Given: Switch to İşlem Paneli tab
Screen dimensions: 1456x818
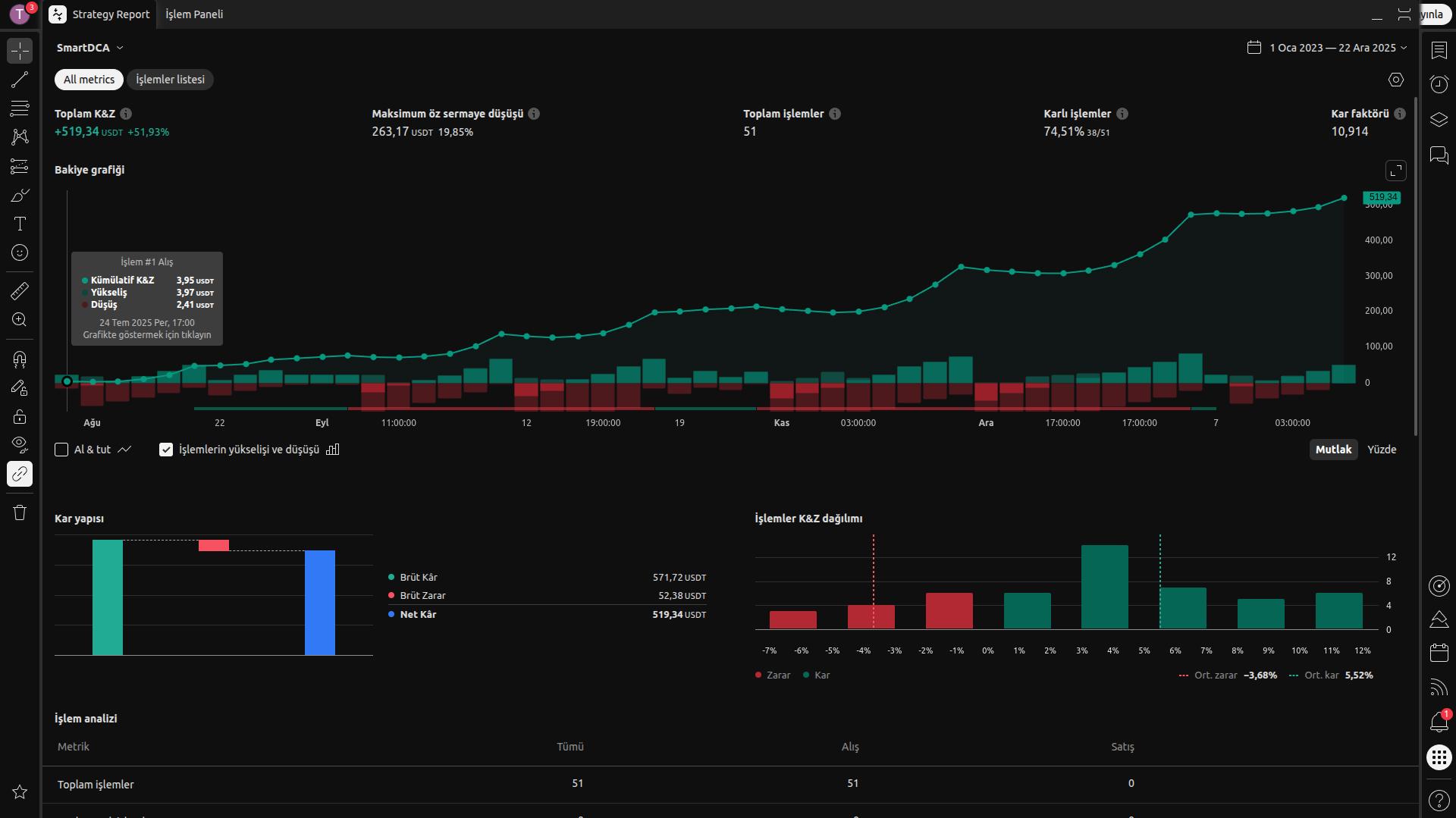Looking at the screenshot, I should [194, 14].
